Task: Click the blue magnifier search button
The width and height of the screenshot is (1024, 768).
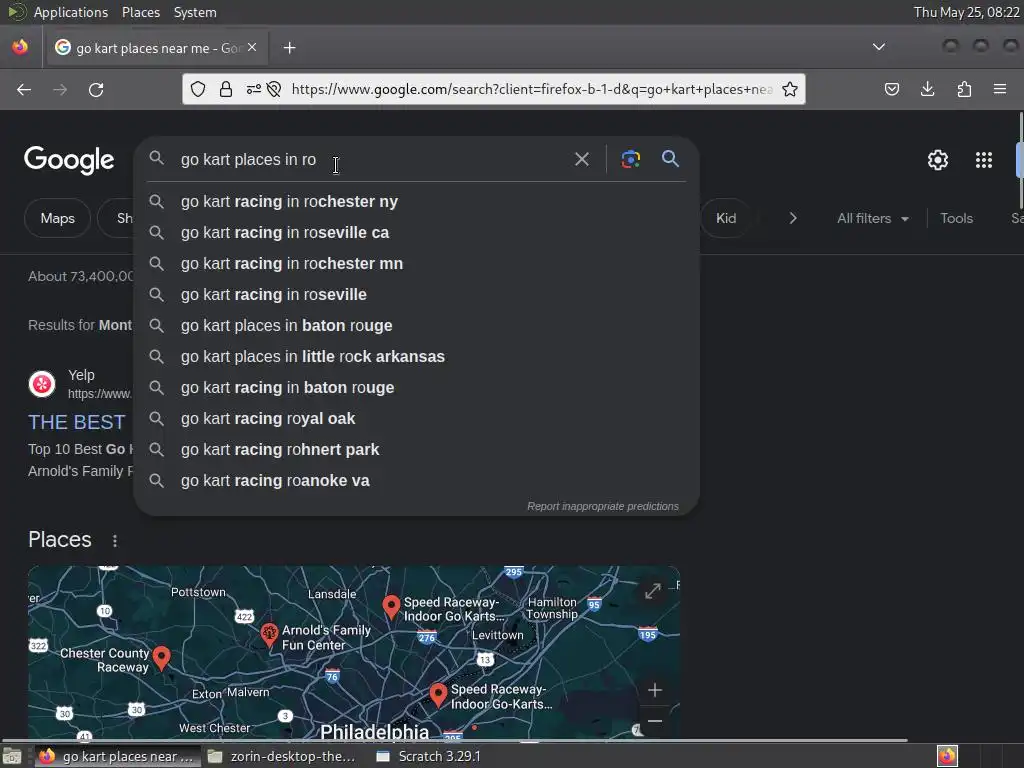Action: click(670, 159)
